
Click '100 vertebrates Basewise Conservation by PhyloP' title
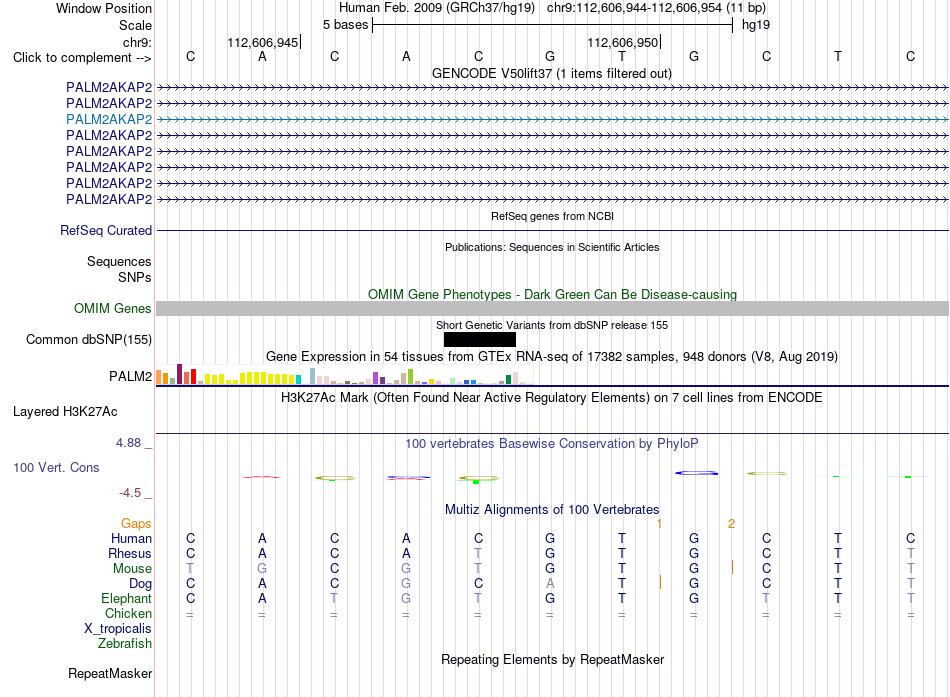click(552, 444)
